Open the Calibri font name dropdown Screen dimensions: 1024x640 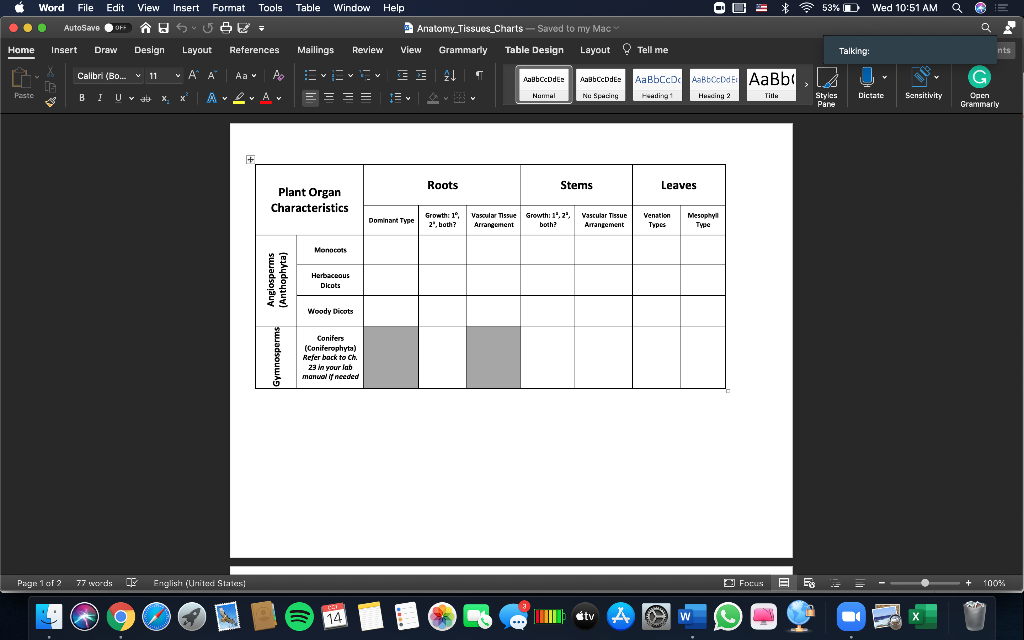pos(108,76)
